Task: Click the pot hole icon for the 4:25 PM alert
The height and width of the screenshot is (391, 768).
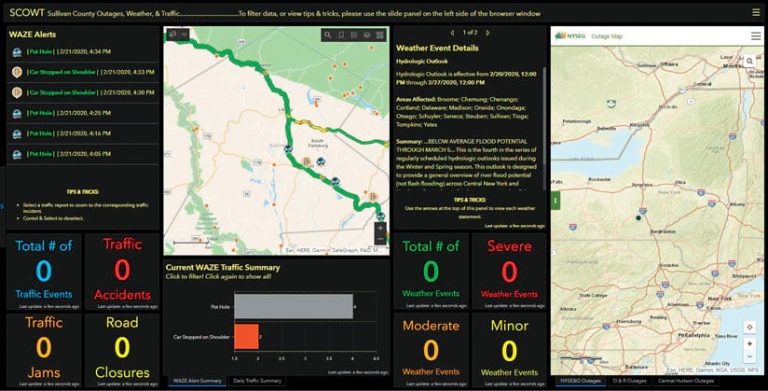Action: tap(17, 113)
